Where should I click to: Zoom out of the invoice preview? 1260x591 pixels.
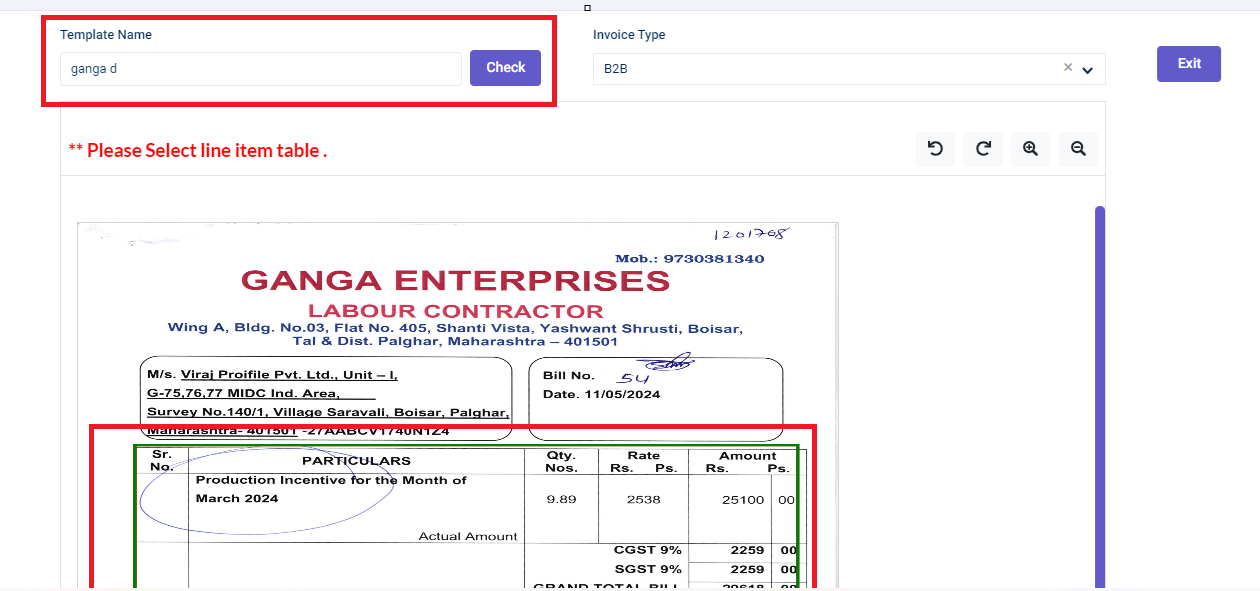pos(1078,149)
